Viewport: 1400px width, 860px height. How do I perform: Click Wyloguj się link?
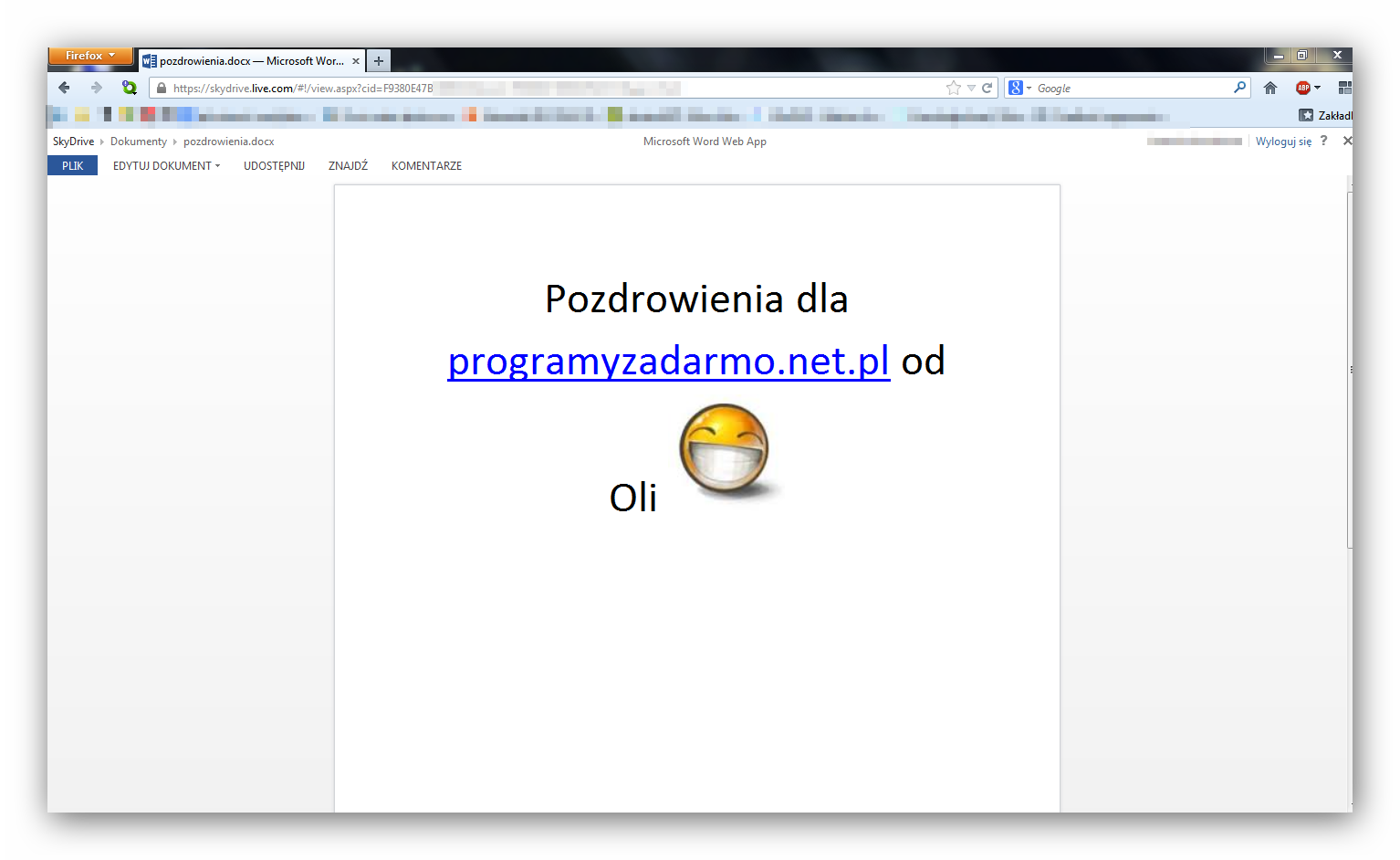[1283, 142]
